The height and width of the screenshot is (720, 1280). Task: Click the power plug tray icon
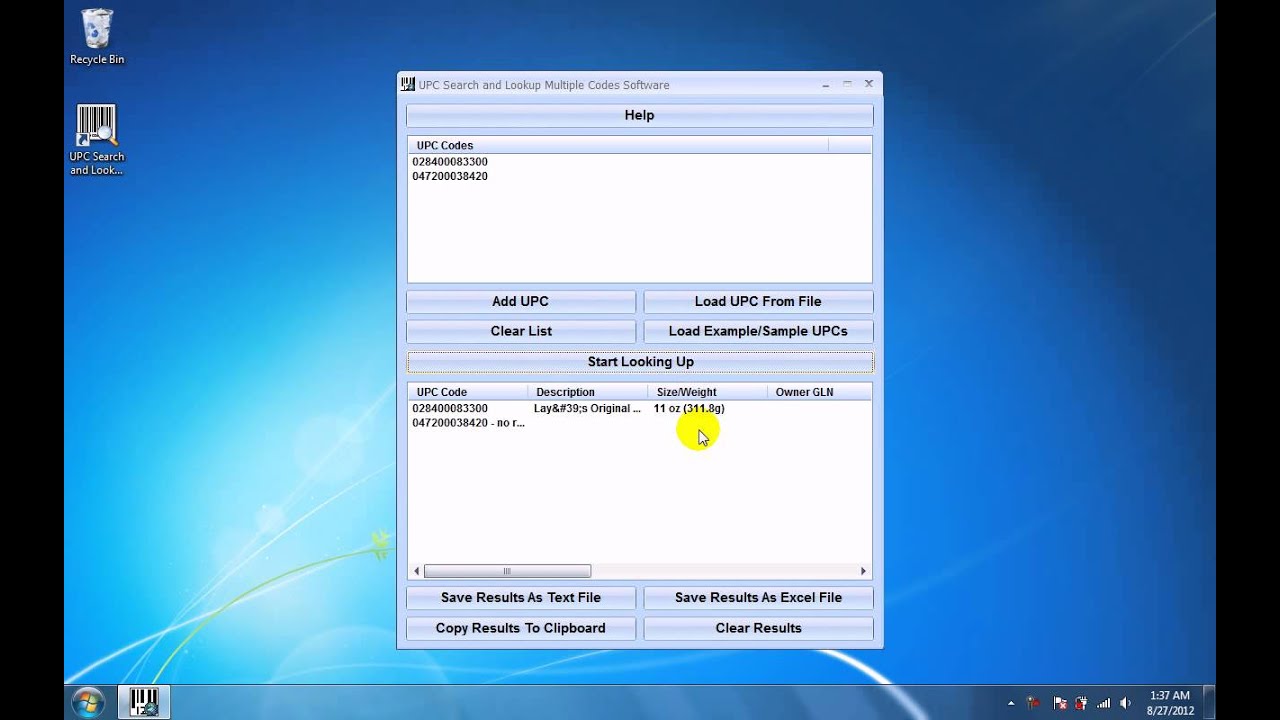coord(1081,703)
